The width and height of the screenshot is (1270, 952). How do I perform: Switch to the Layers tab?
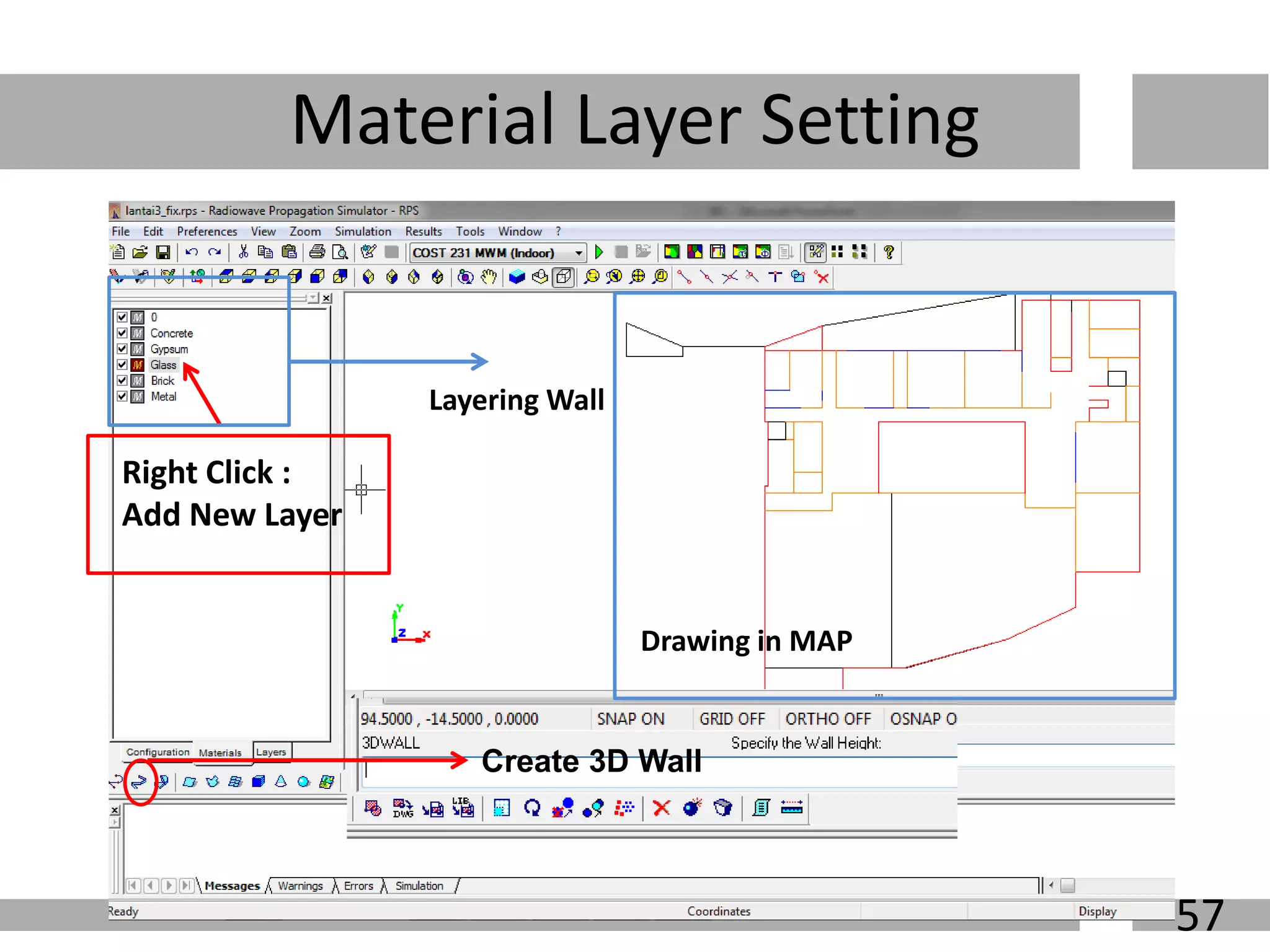pos(272,752)
